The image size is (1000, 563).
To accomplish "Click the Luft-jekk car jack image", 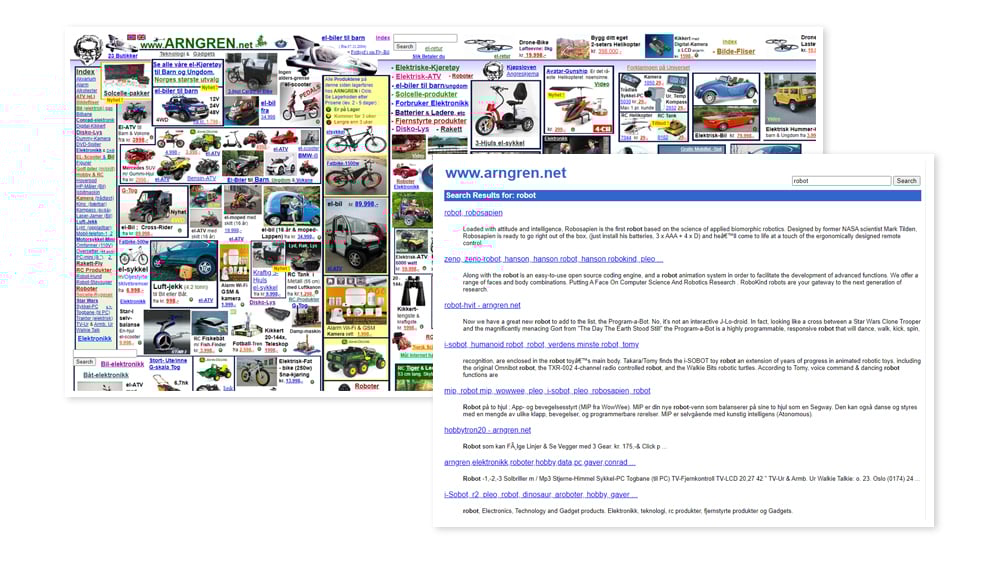I will (185, 261).
